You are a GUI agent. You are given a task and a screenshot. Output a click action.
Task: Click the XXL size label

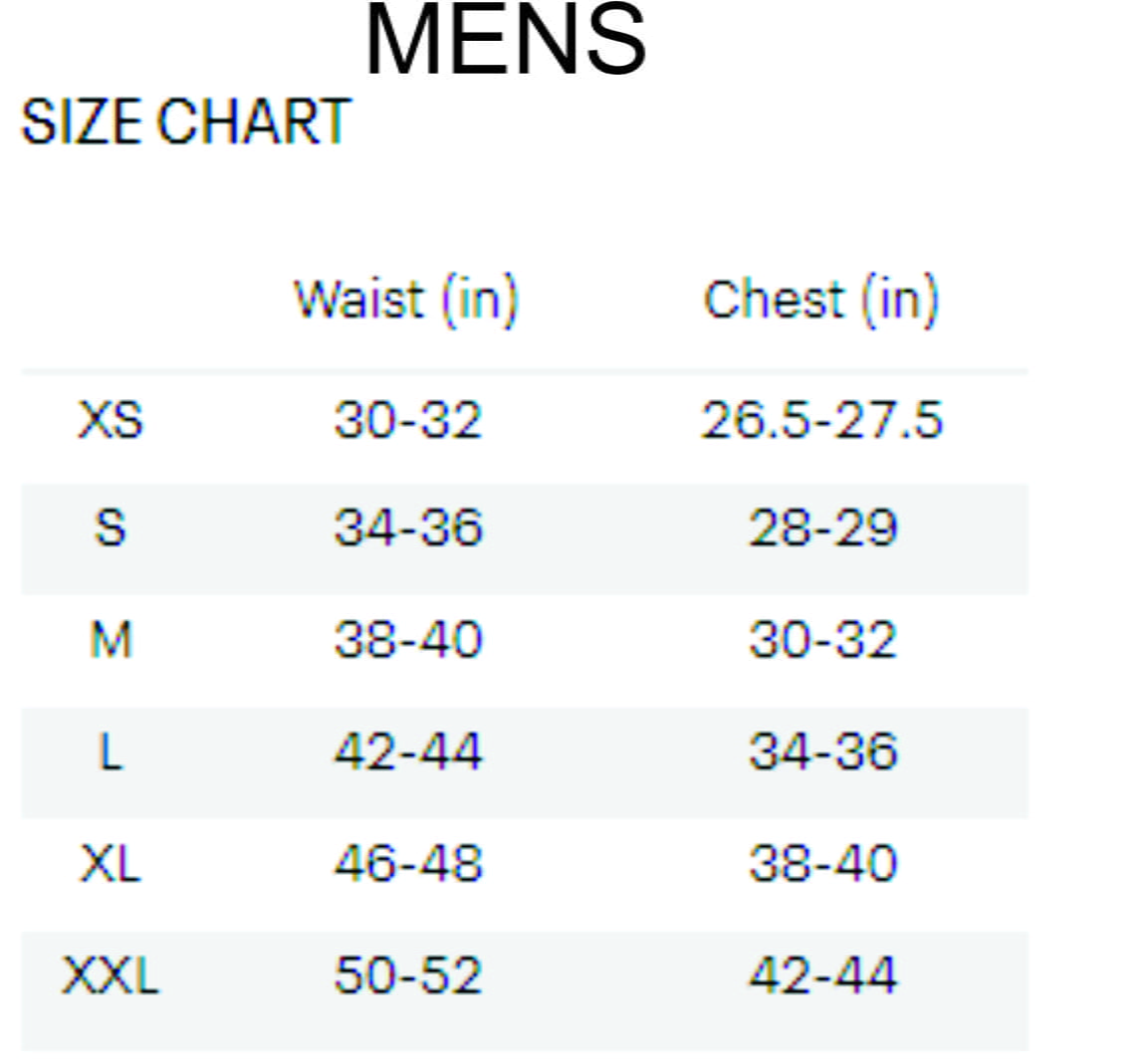pyautogui.click(x=111, y=974)
